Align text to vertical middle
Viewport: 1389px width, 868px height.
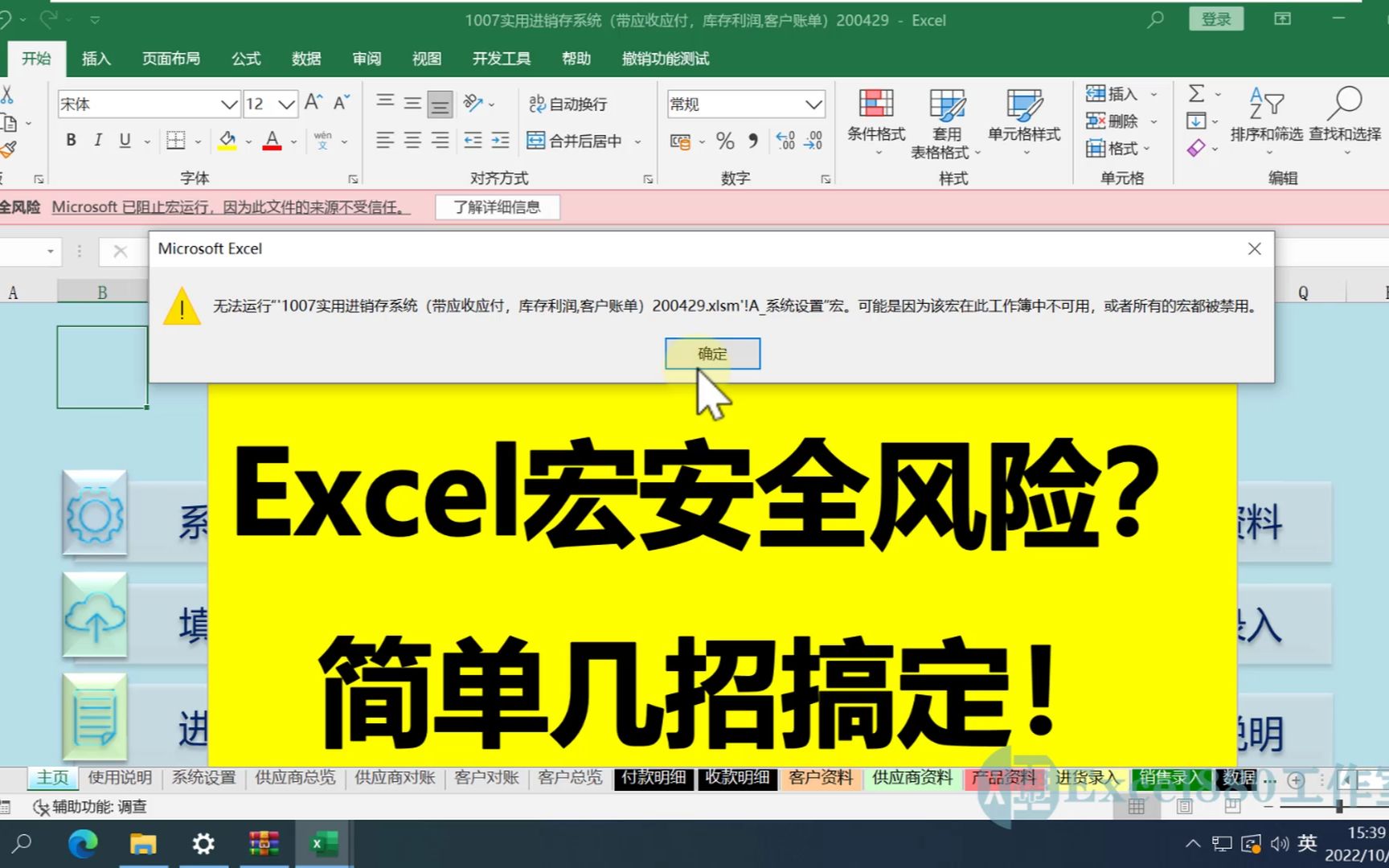point(412,103)
